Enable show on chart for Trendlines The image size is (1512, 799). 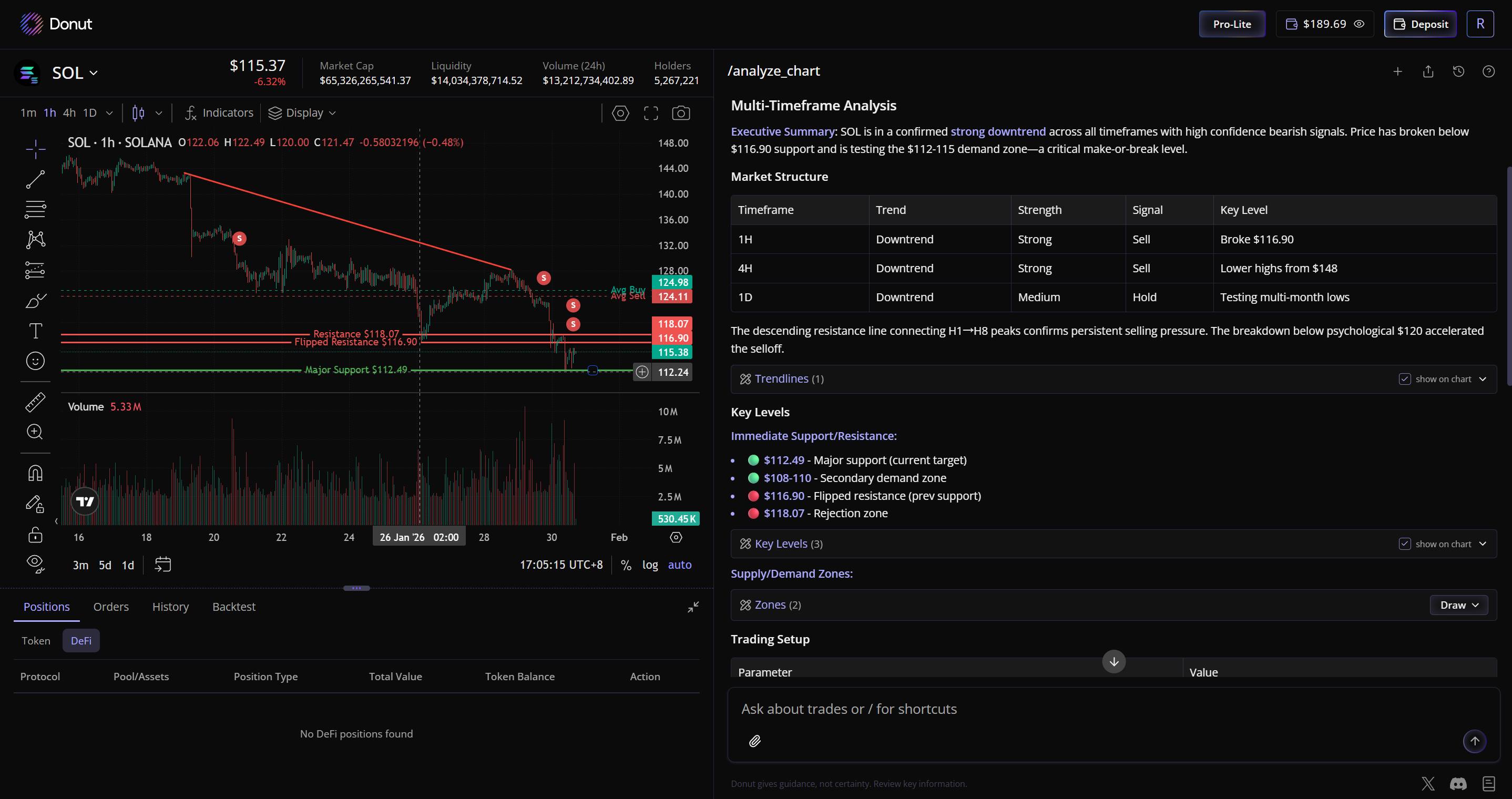click(1405, 378)
